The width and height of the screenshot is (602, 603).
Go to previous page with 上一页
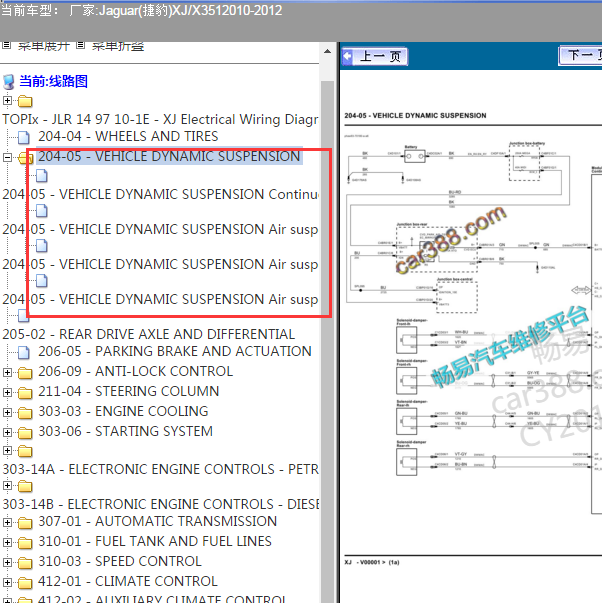[x=374, y=57]
